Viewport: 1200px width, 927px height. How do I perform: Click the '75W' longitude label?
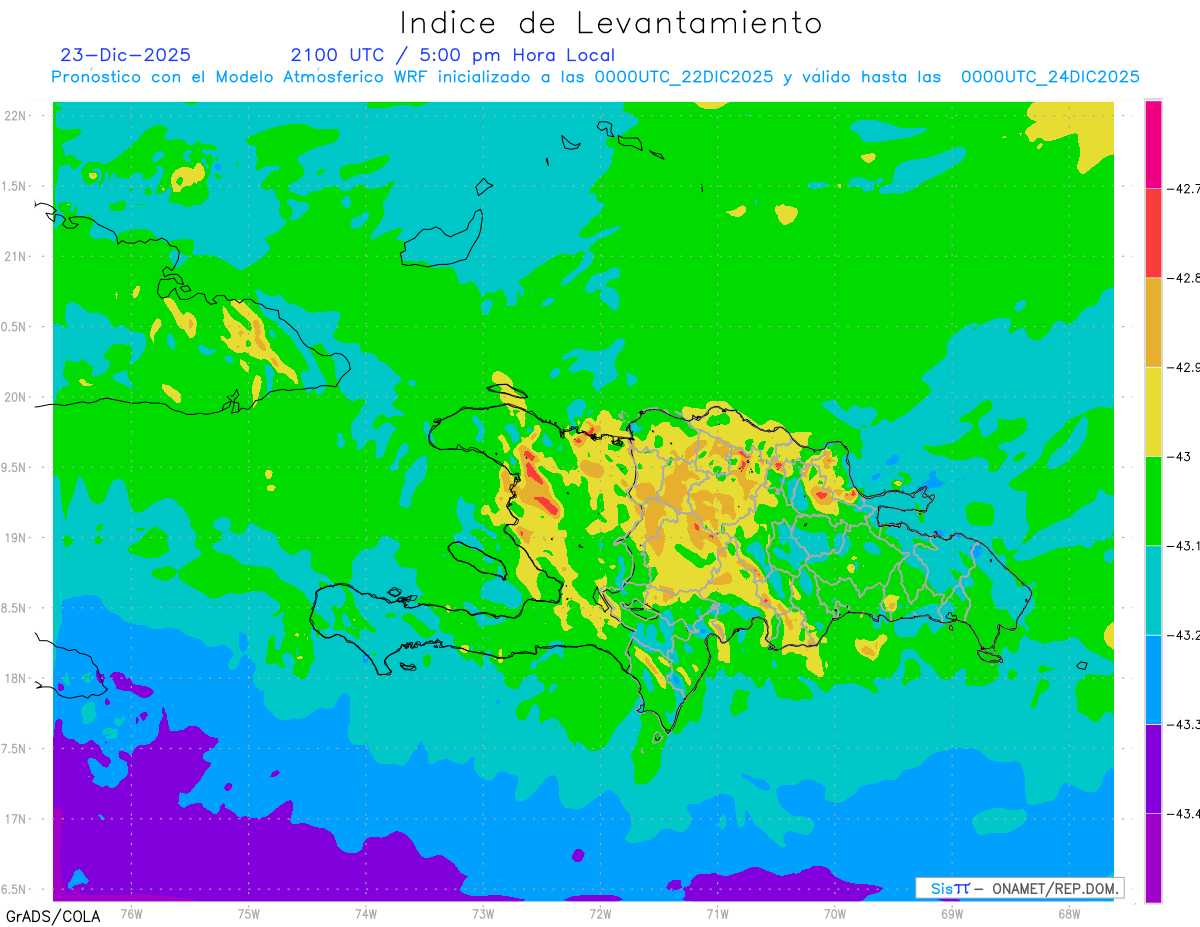click(248, 913)
